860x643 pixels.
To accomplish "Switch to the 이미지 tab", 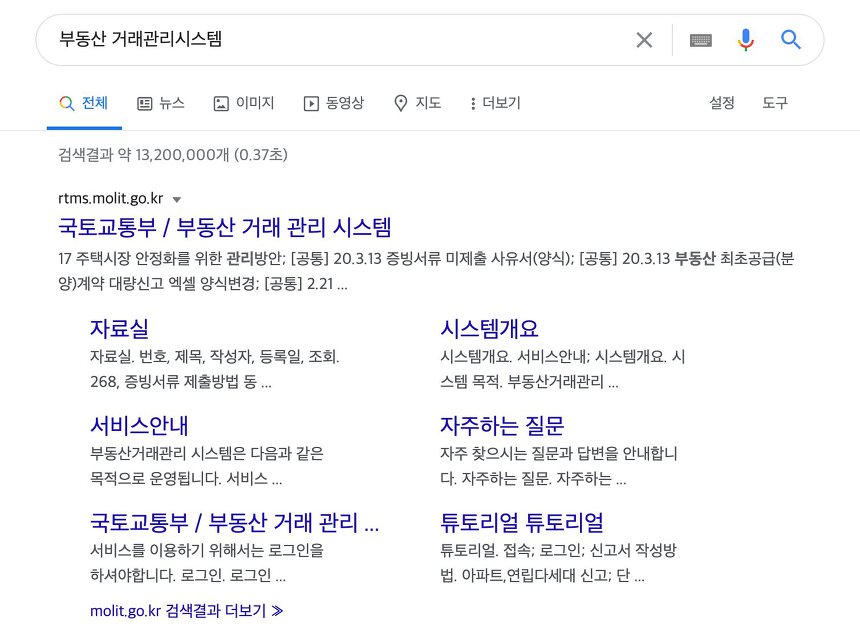I will coord(244,103).
